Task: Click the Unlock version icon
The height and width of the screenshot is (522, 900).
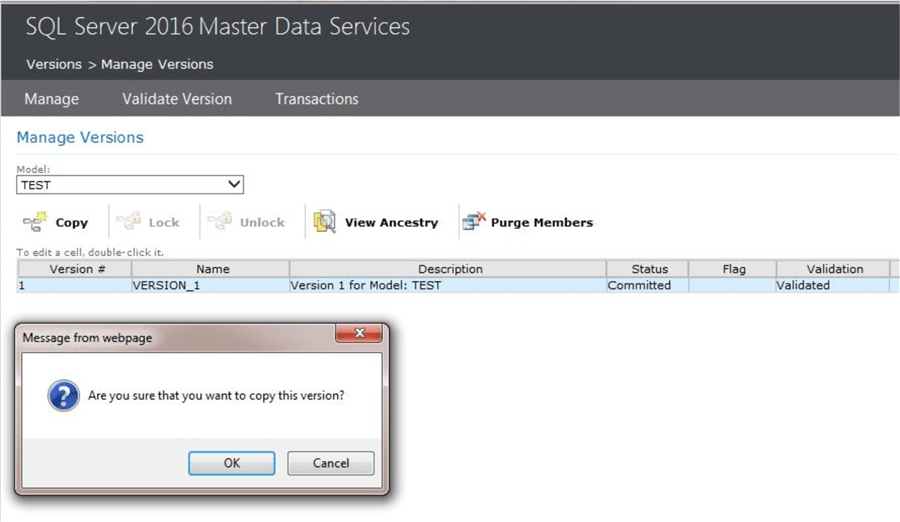Action: click(220, 221)
